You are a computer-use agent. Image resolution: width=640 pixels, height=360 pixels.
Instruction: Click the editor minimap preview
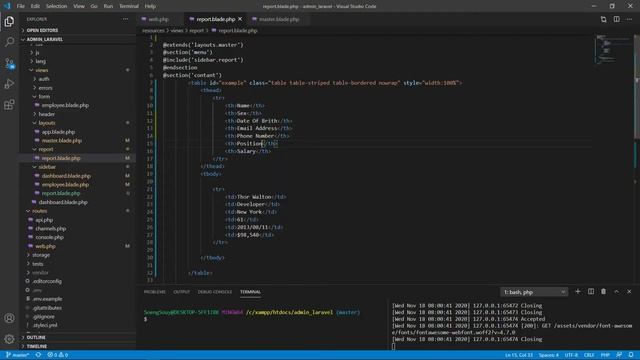[x=612, y=50]
